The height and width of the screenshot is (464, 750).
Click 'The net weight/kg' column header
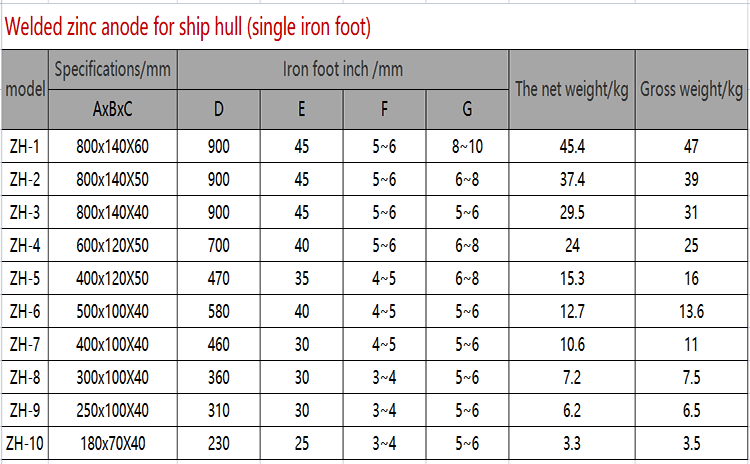[x=571, y=90]
